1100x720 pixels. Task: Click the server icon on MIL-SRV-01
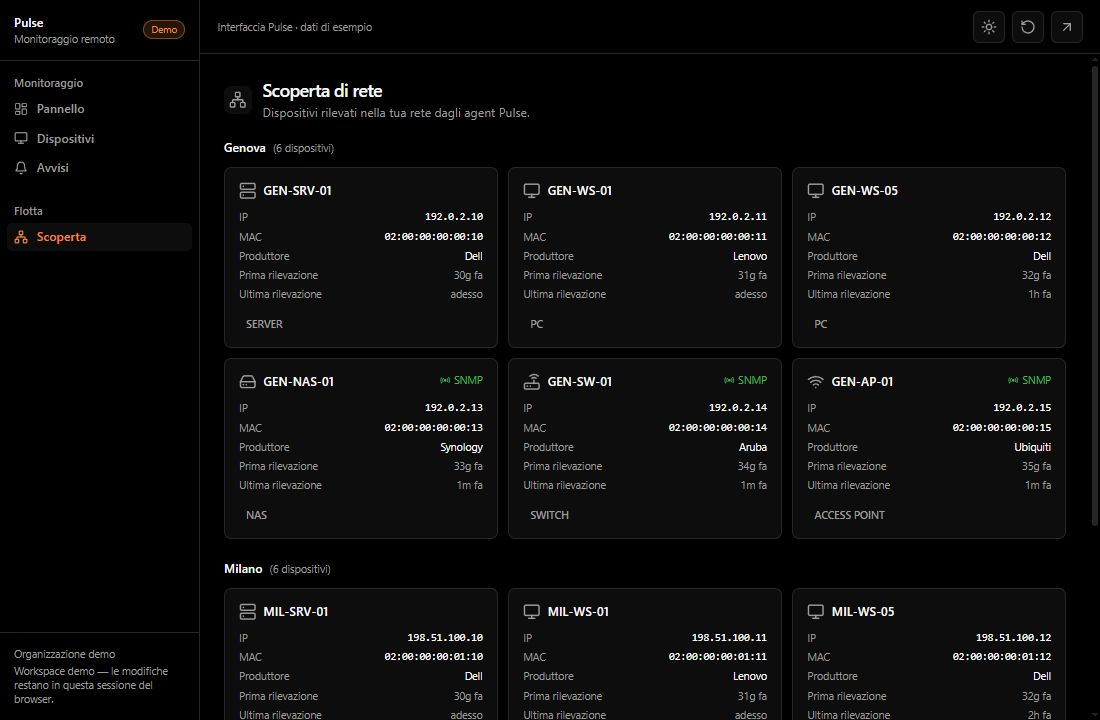[x=248, y=611]
